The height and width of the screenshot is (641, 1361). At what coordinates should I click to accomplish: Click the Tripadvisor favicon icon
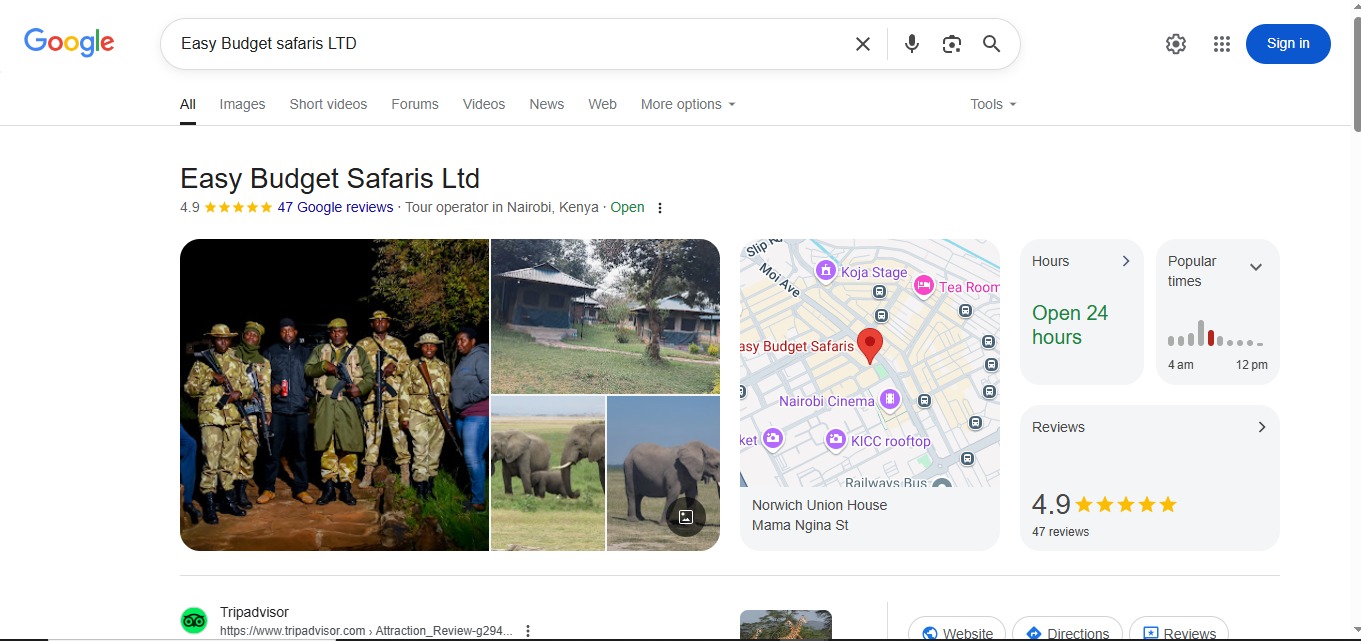pos(194,621)
